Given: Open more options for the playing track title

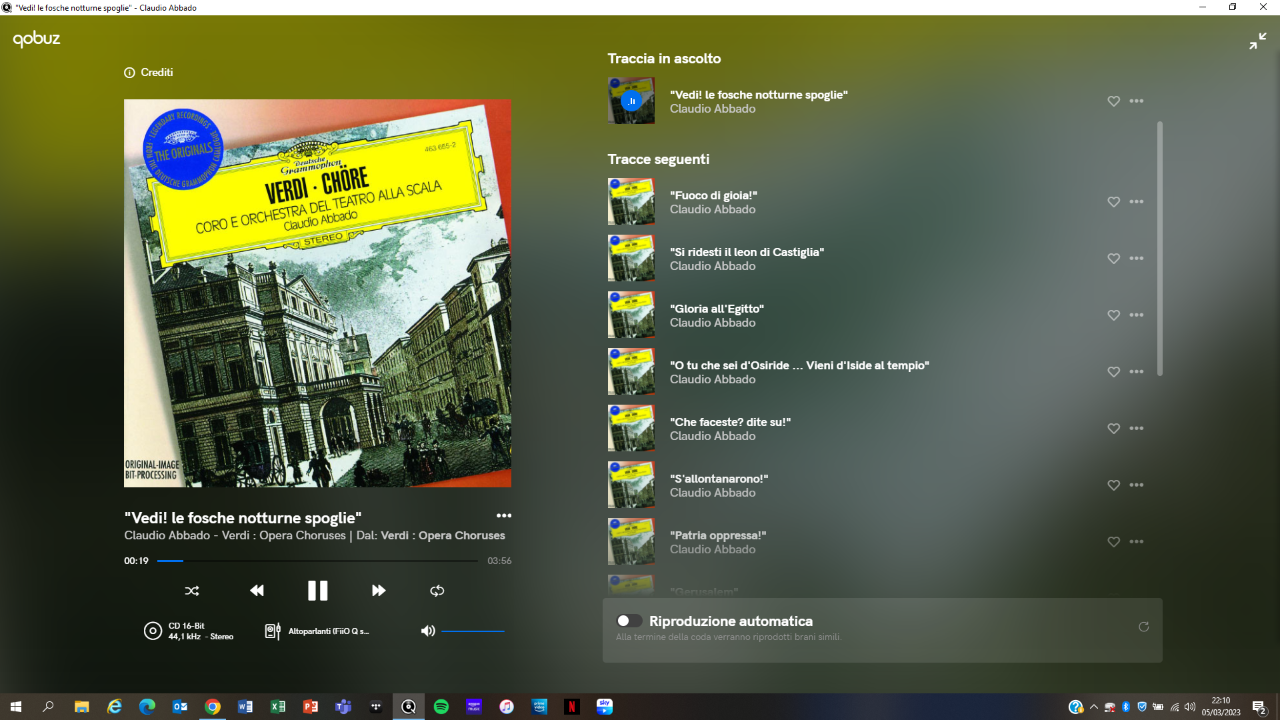Looking at the screenshot, I should 504,516.
